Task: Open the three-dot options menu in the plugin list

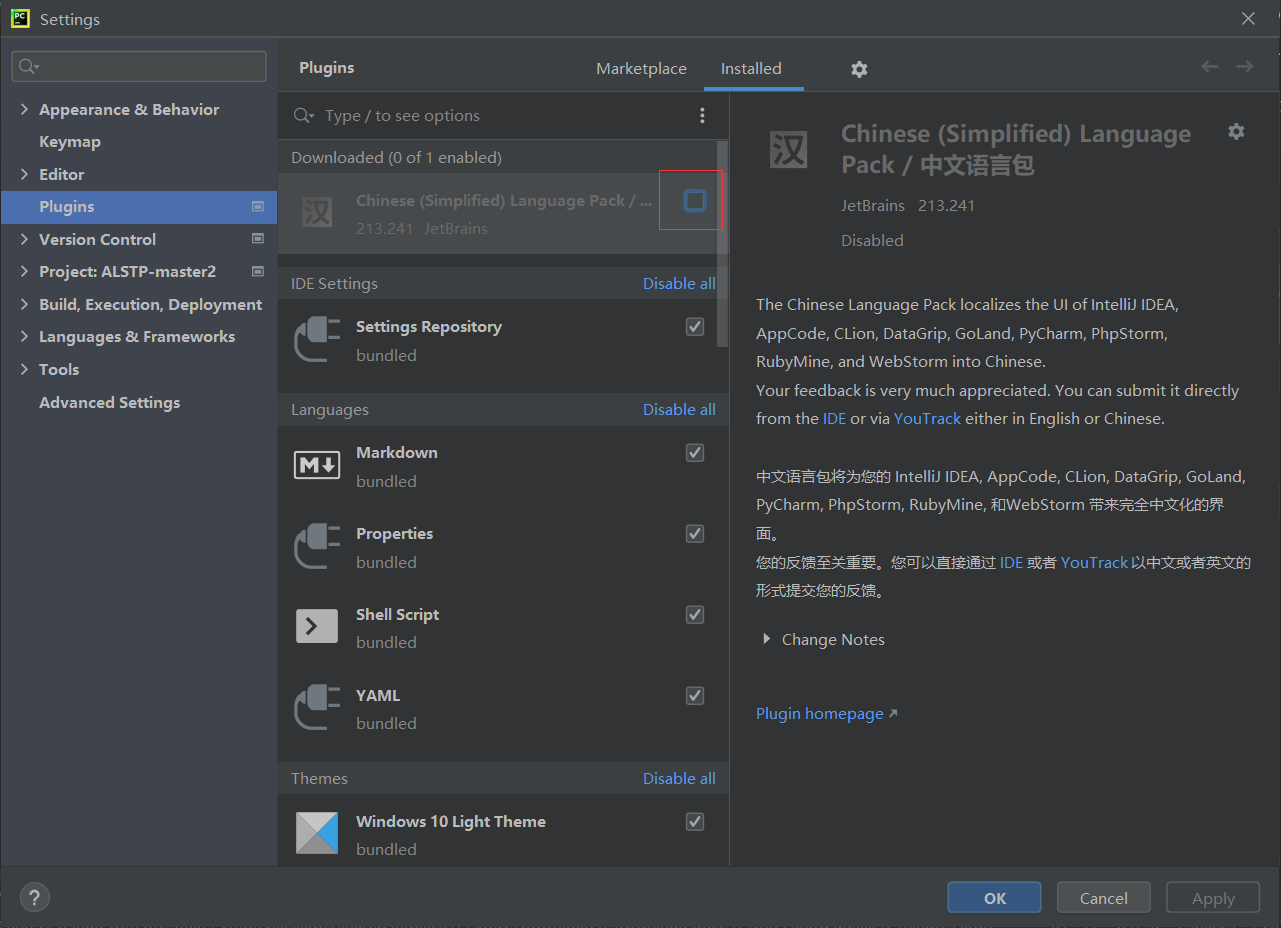Action: pos(702,116)
